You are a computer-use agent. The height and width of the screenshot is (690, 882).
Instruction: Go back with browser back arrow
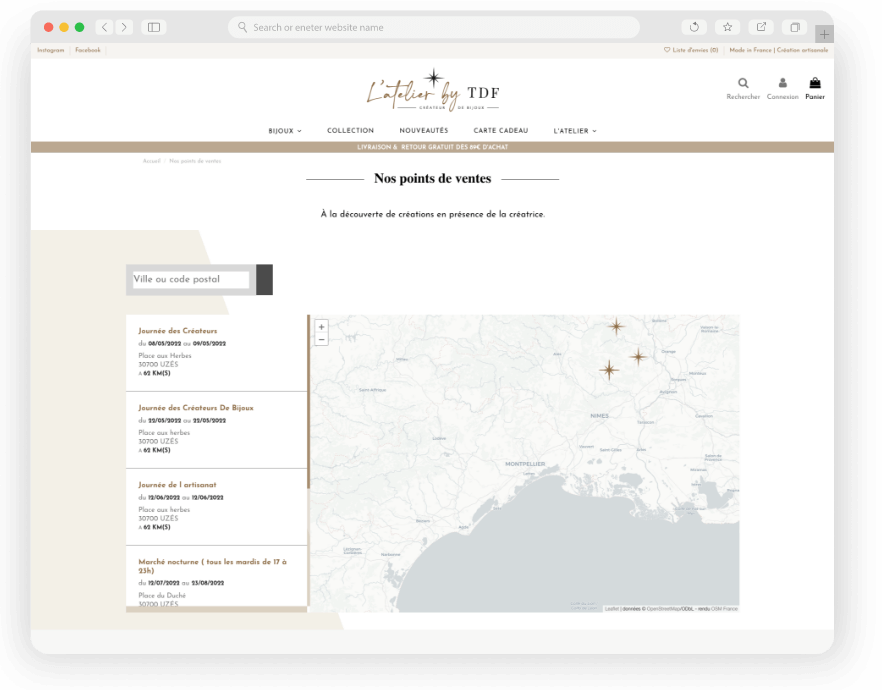pyautogui.click(x=103, y=27)
